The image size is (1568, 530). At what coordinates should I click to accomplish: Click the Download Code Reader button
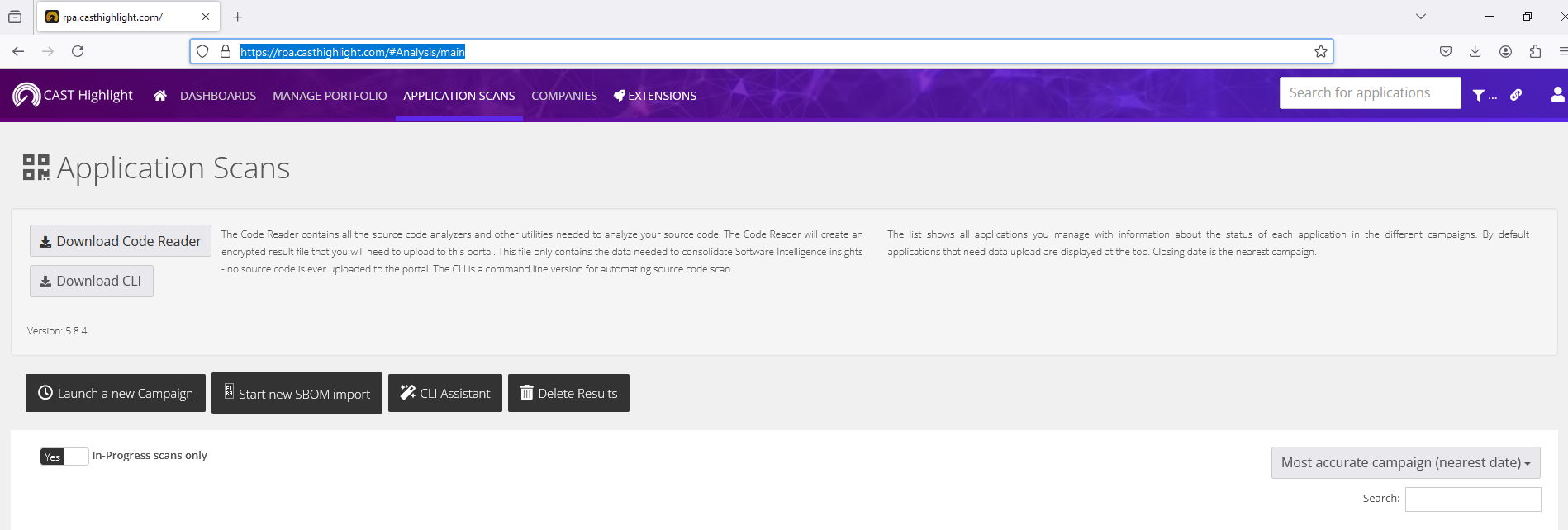click(121, 241)
